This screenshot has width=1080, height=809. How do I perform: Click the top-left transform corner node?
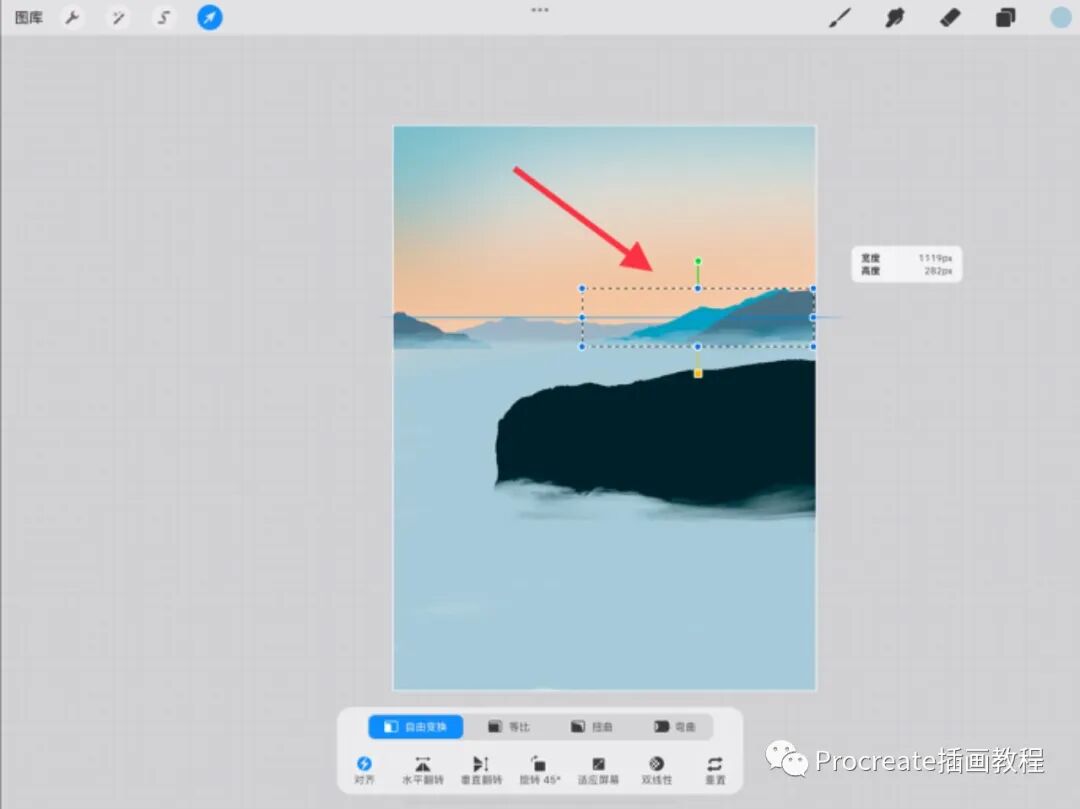pyautogui.click(x=582, y=288)
